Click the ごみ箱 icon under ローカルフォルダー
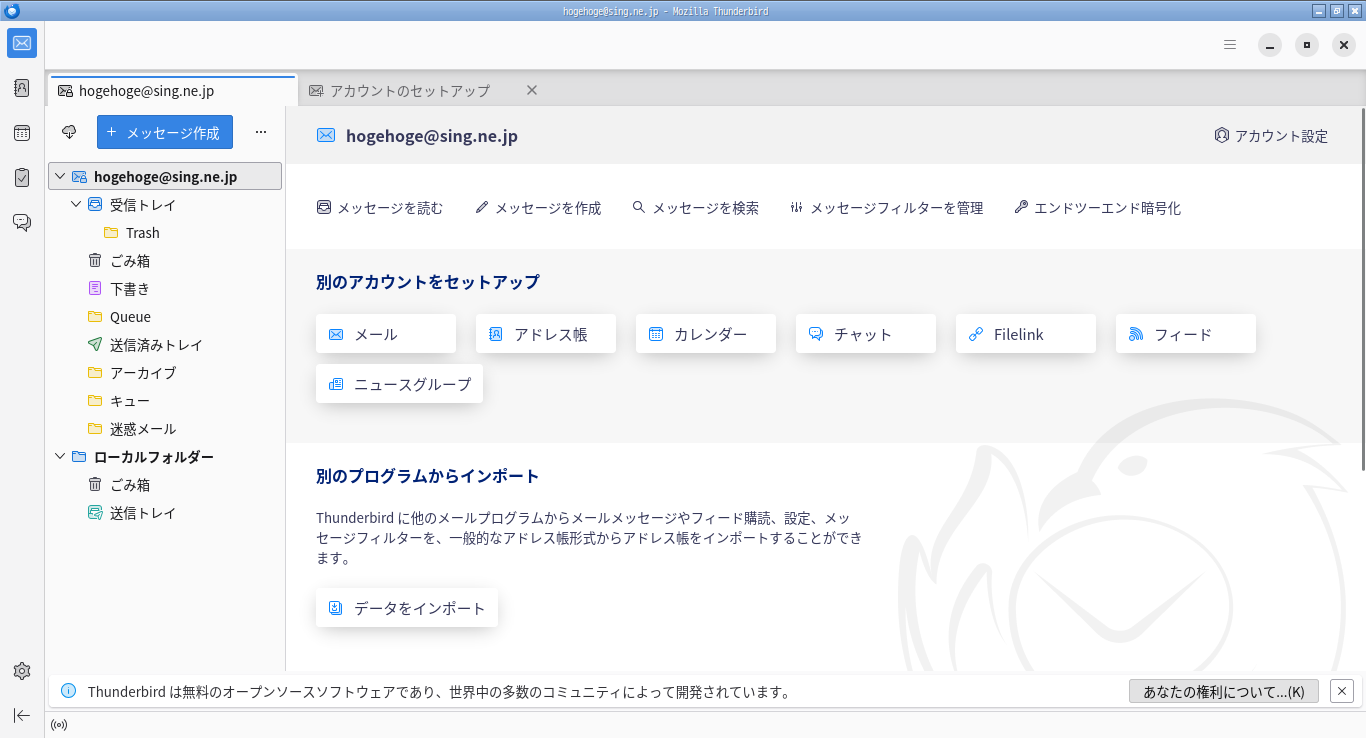The image size is (1366, 738). pyautogui.click(x=95, y=485)
